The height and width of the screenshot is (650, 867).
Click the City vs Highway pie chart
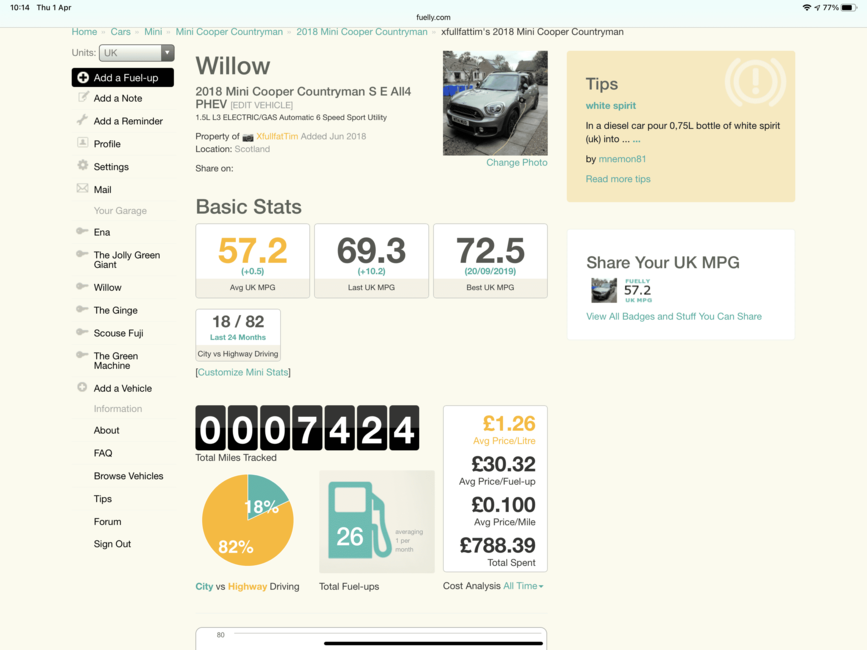(247, 520)
